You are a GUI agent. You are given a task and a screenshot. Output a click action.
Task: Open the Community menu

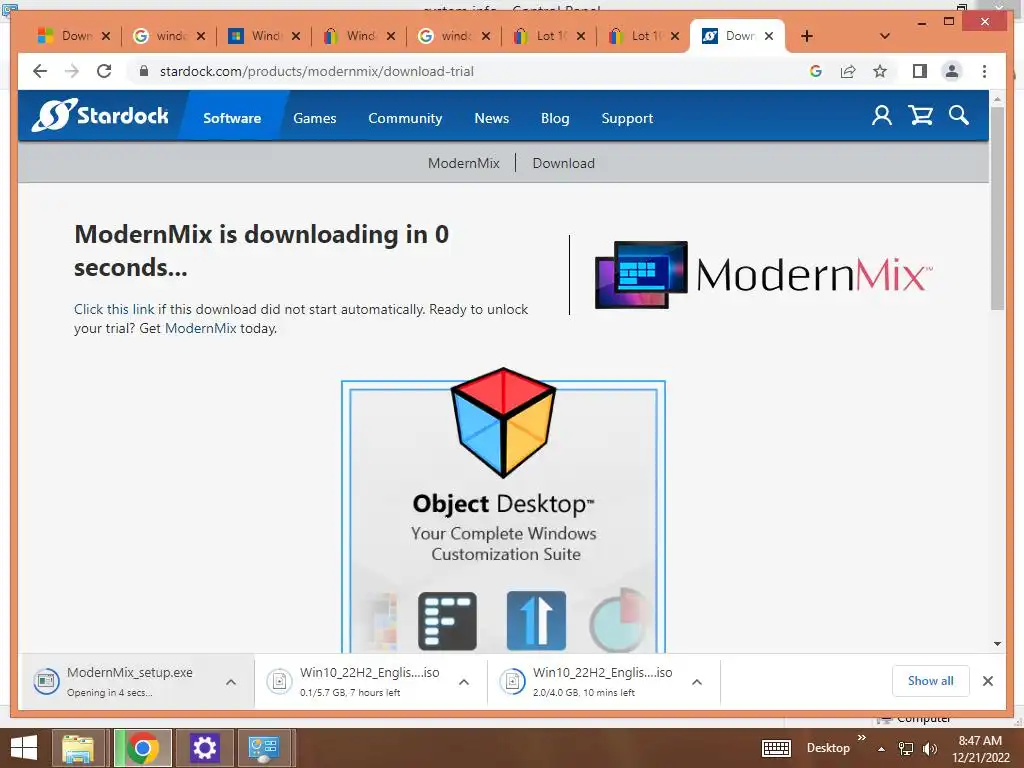coord(405,118)
